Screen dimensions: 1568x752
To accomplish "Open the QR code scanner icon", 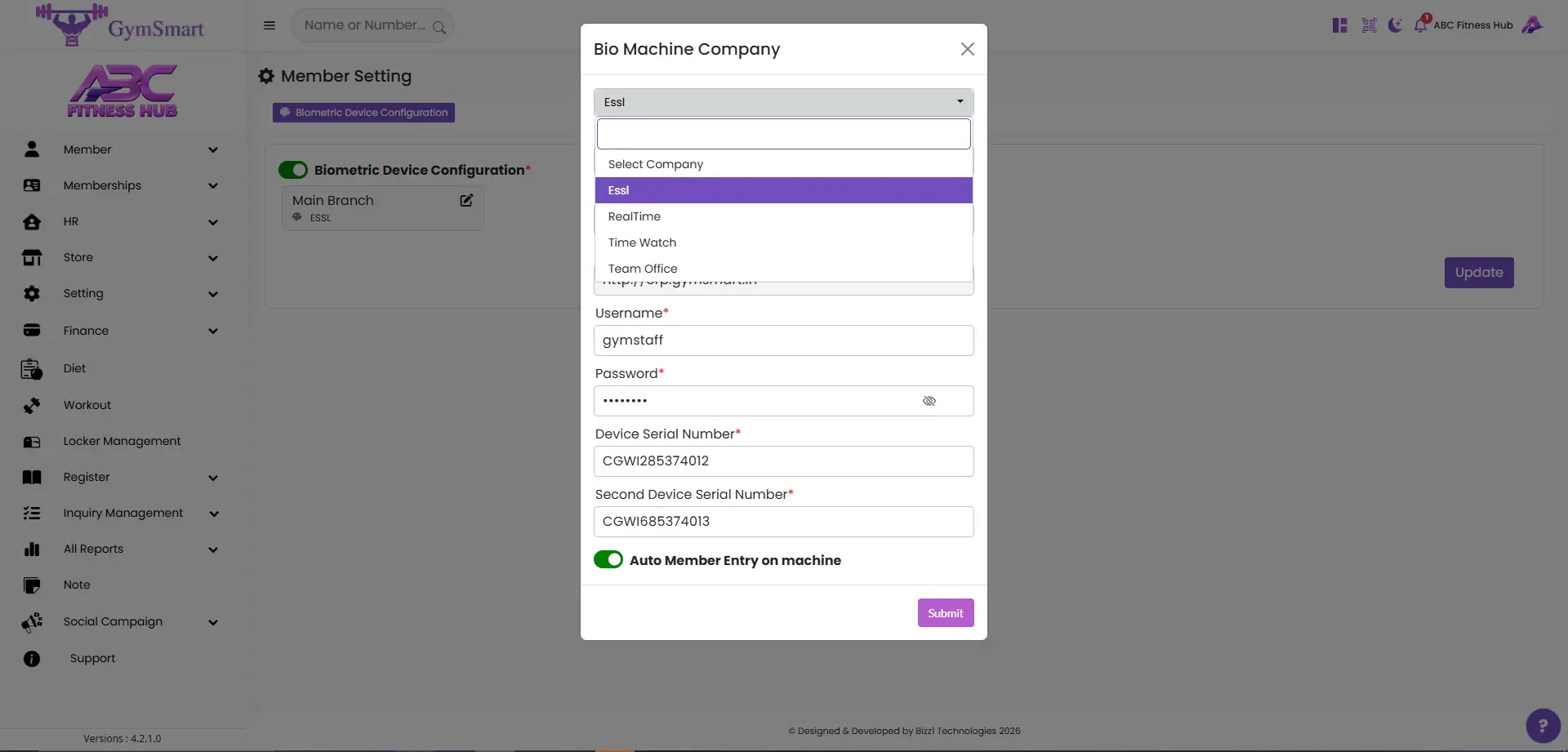I will (x=1370, y=25).
